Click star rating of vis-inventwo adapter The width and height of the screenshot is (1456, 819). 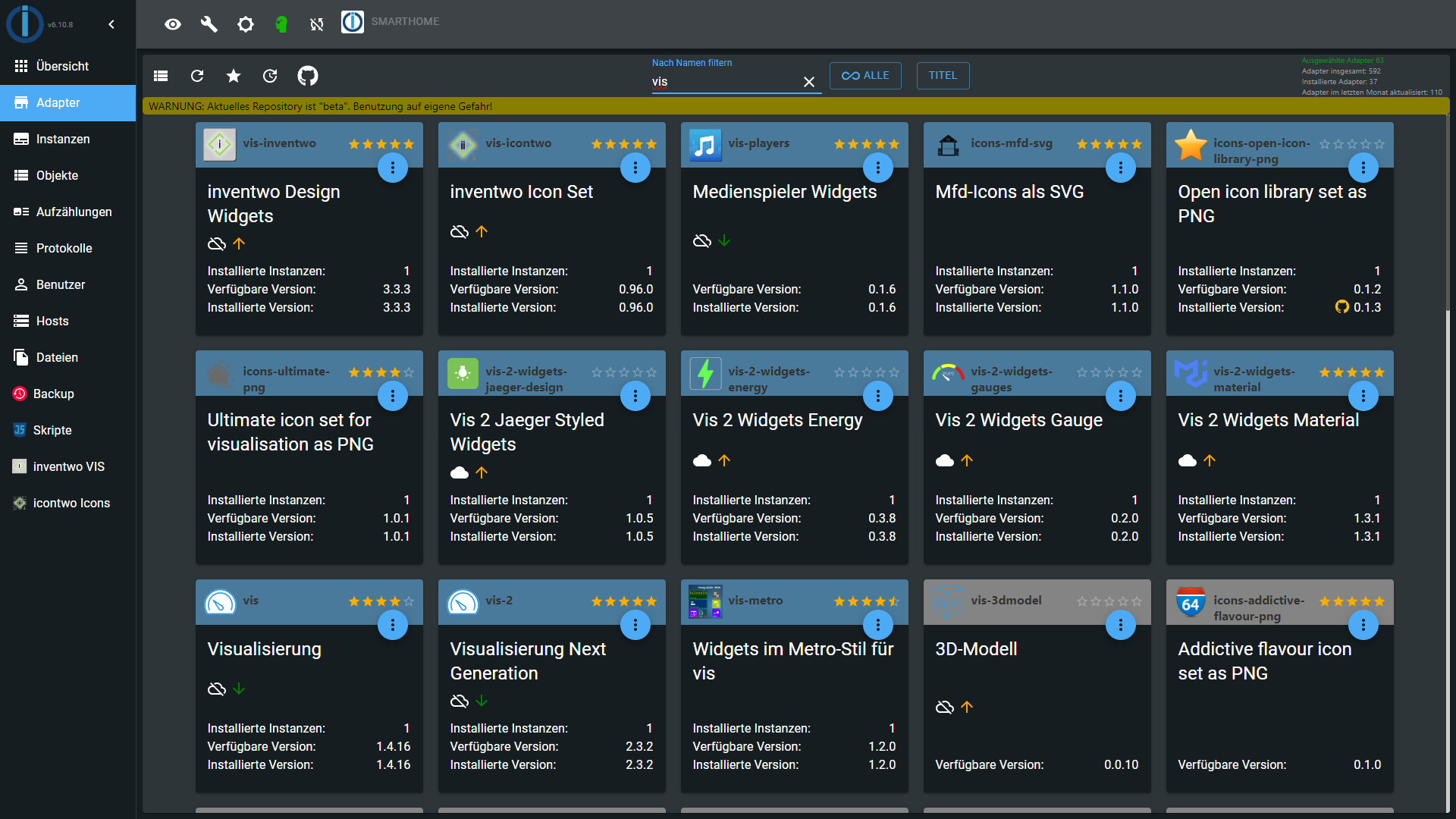[381, 144]
